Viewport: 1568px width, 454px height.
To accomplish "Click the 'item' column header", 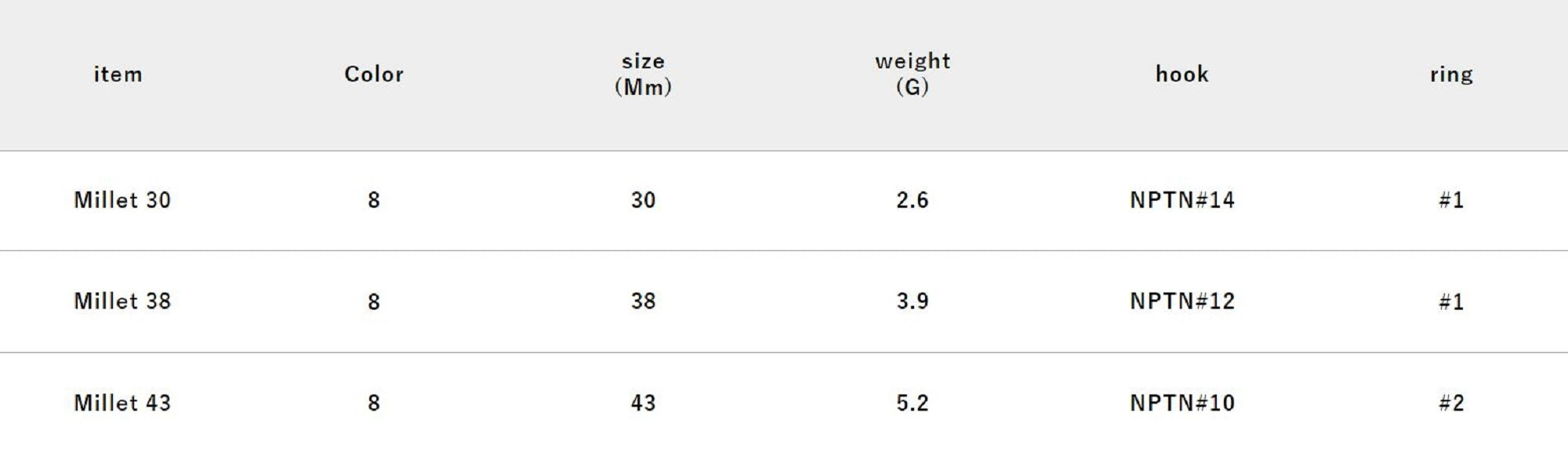I will [x=118, y=74].
